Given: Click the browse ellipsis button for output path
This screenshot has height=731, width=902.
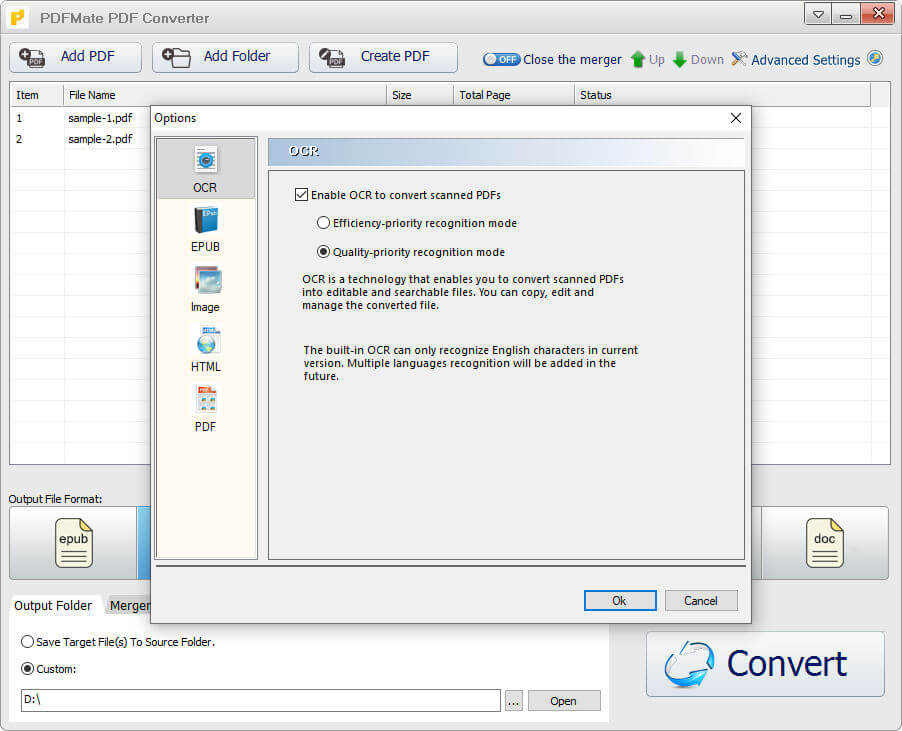Looking at the screenshot, I should pos(514,701).
